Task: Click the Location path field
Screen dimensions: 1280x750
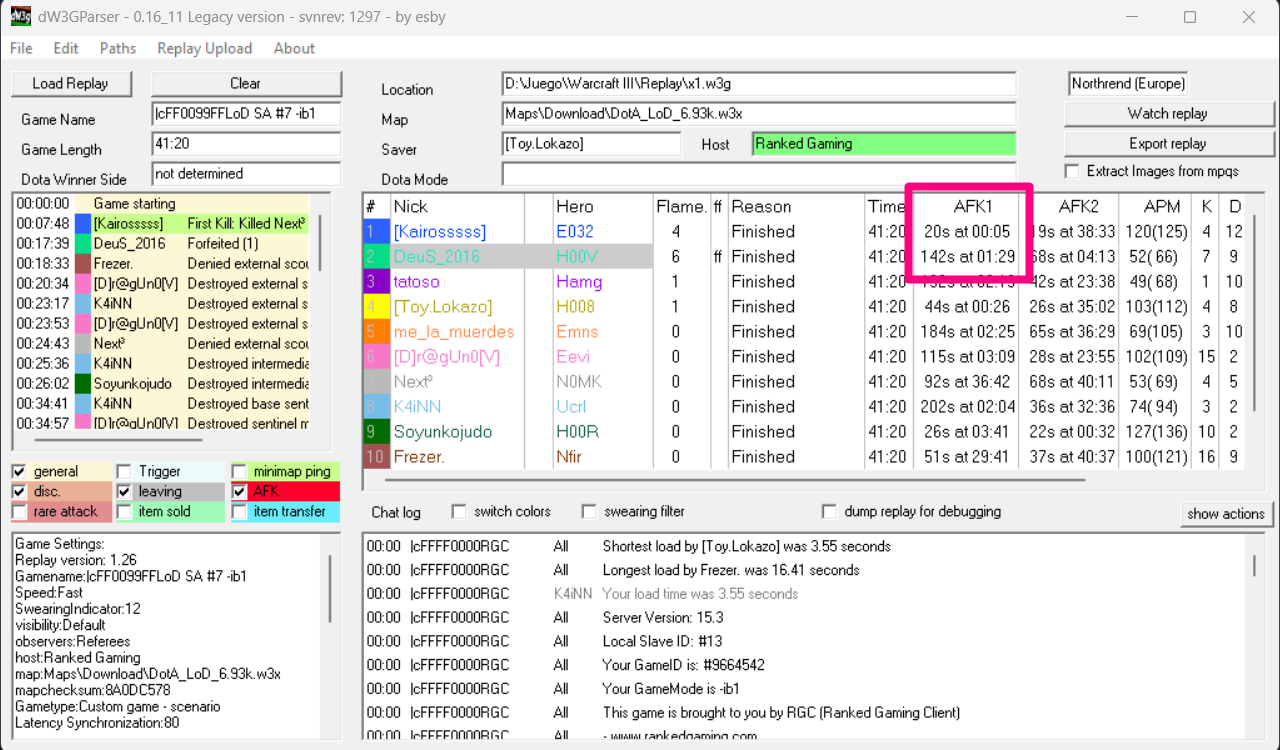Action: pyautogui.click(x=759, y=84)
